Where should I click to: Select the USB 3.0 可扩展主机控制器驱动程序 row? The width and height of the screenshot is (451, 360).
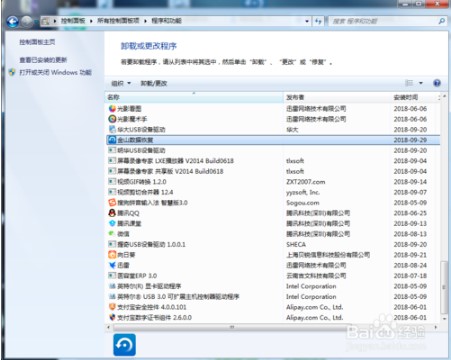point(273,296)
